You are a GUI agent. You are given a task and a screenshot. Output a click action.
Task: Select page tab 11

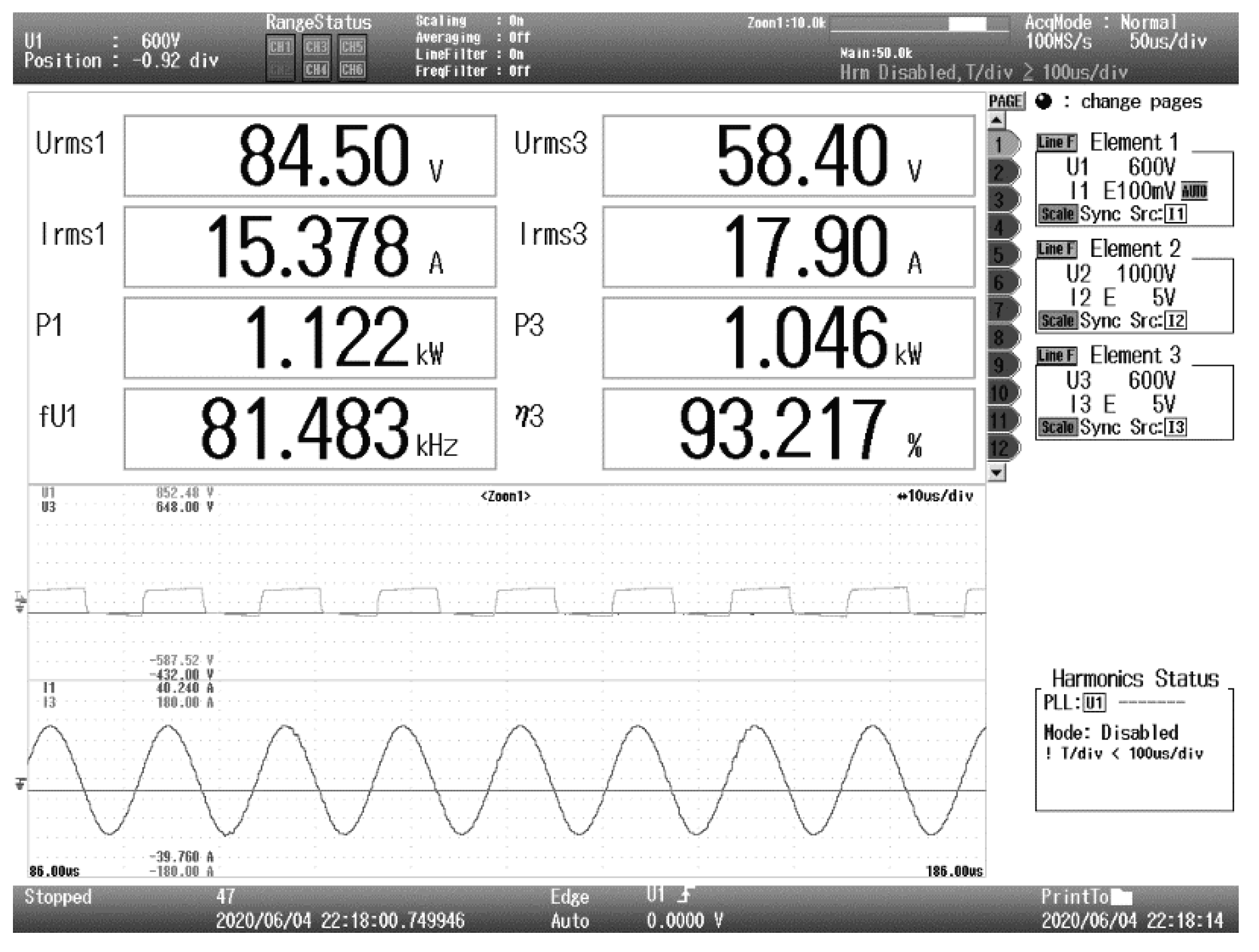(x=1004, y=421)
